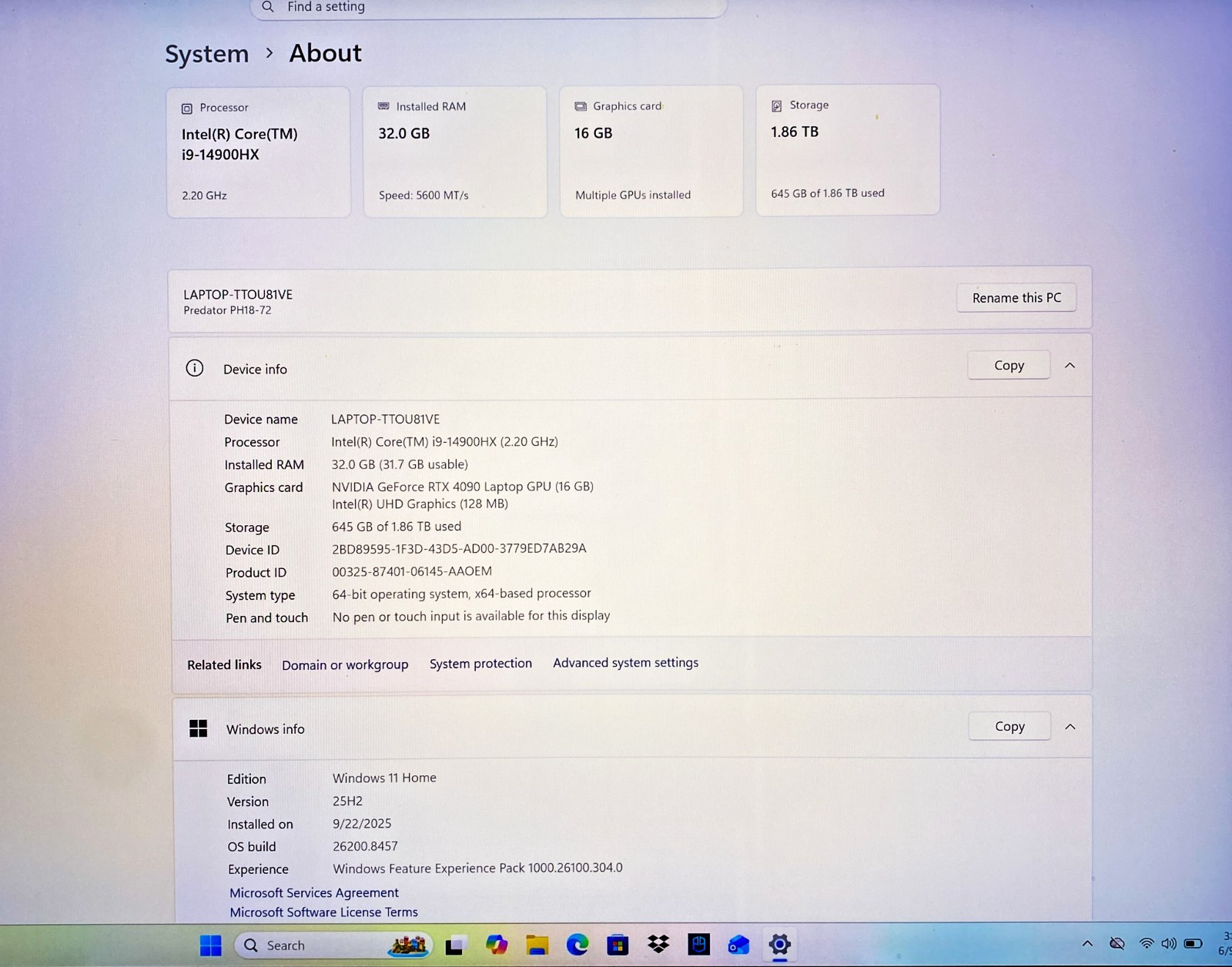Select the Device ID value text

coord(459,549)
